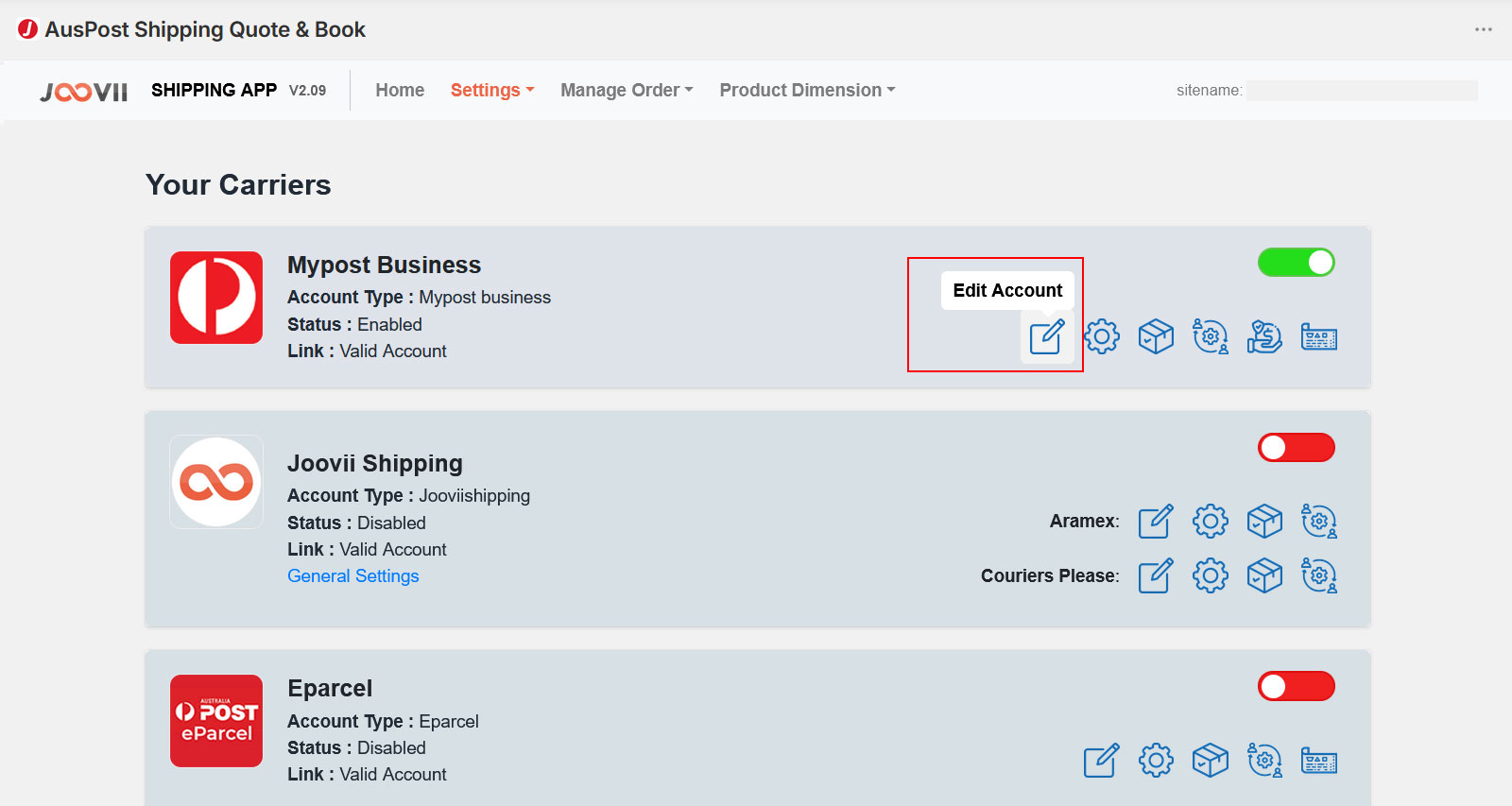Click Mypost Business hand delivery icon
Screen dimensions: 1512x806
pos(1264,336)
